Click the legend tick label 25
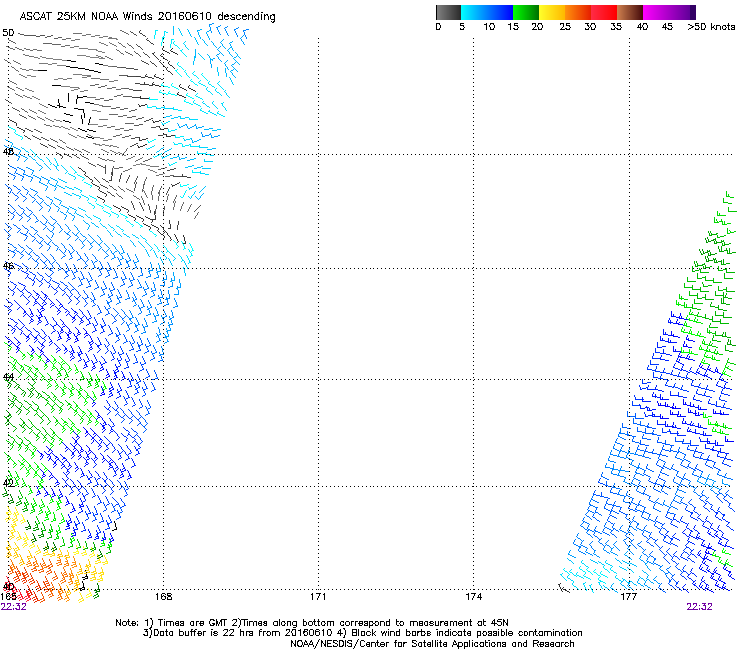Viewport: 740px width, 650px height. tap(565, 27)
